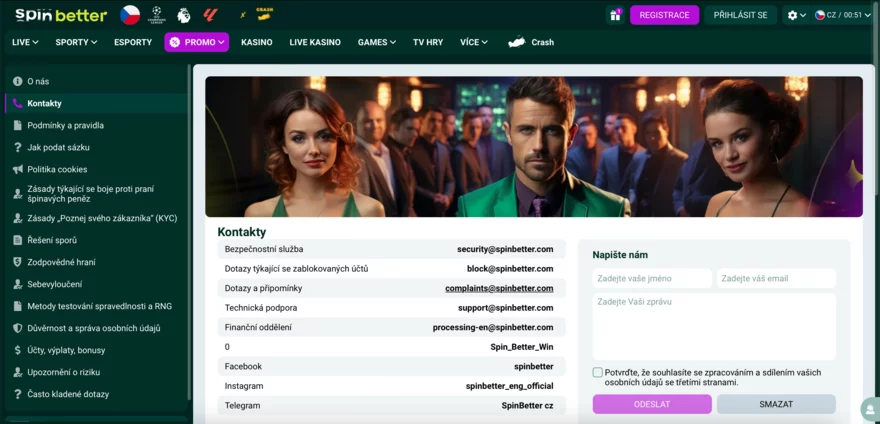Screen dimensions: 880x424
Task: Expand the settings gear dropdown
Action: pos(796,15)
